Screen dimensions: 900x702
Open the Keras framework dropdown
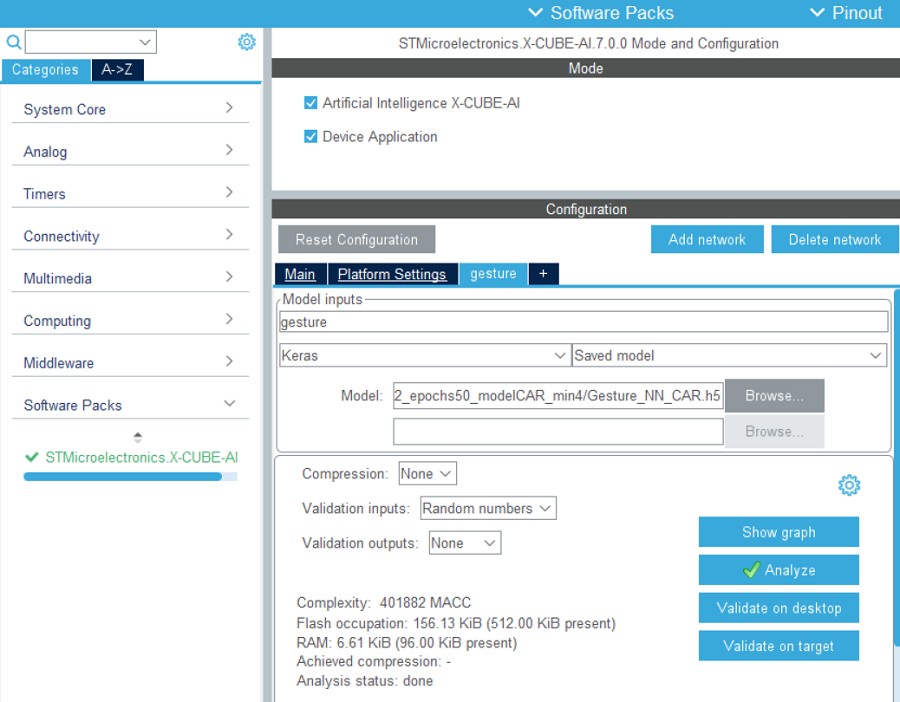click(x=424, y=355)
